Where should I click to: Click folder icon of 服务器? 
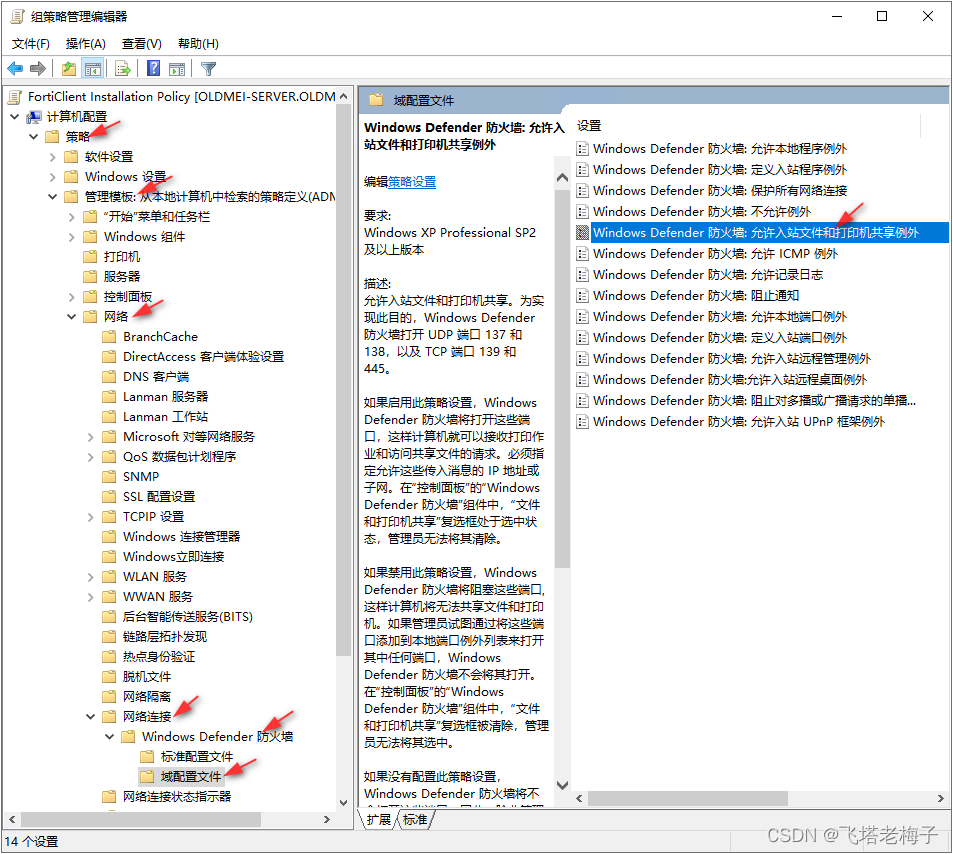[90, 277]
